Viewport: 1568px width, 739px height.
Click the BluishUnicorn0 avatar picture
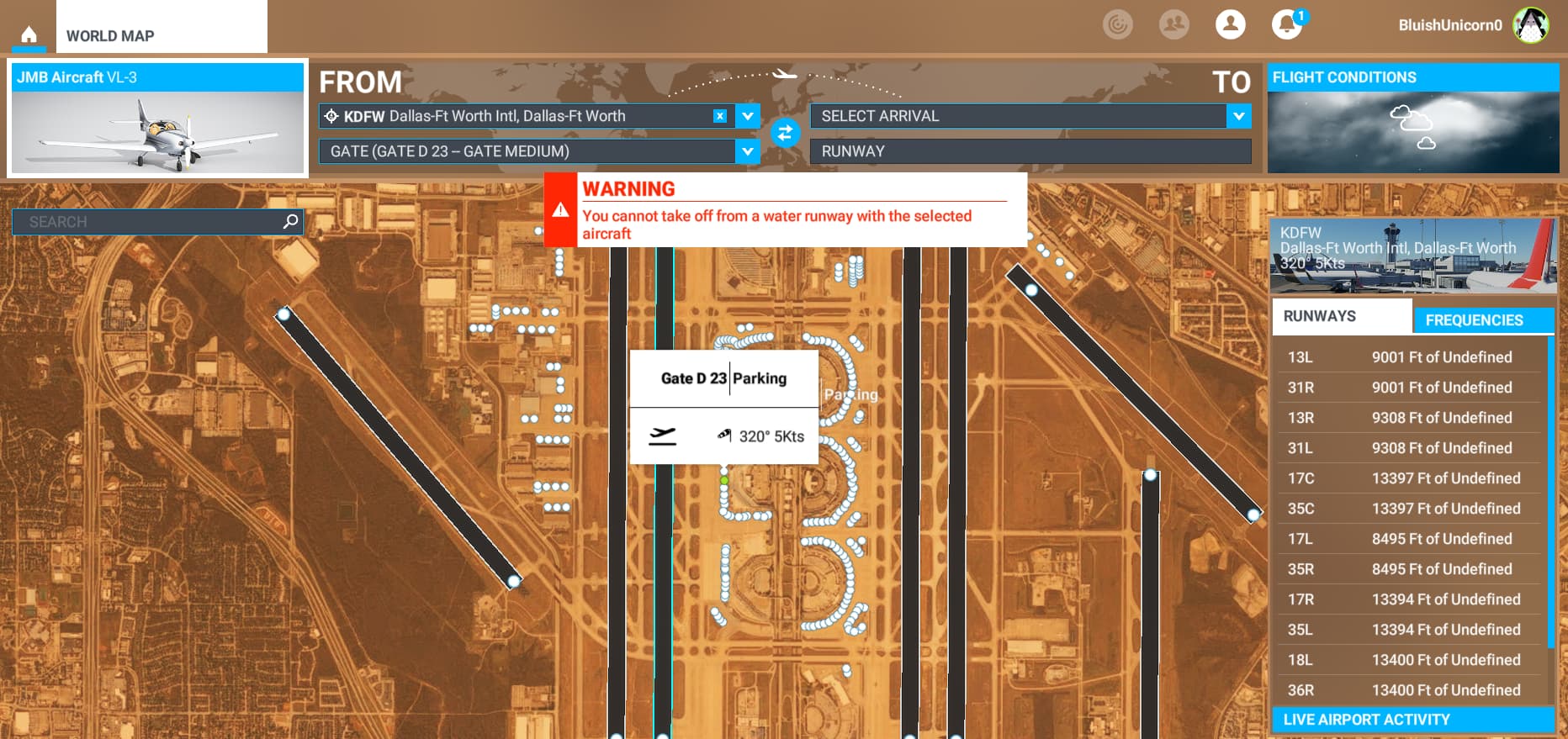click(1530, 25)
